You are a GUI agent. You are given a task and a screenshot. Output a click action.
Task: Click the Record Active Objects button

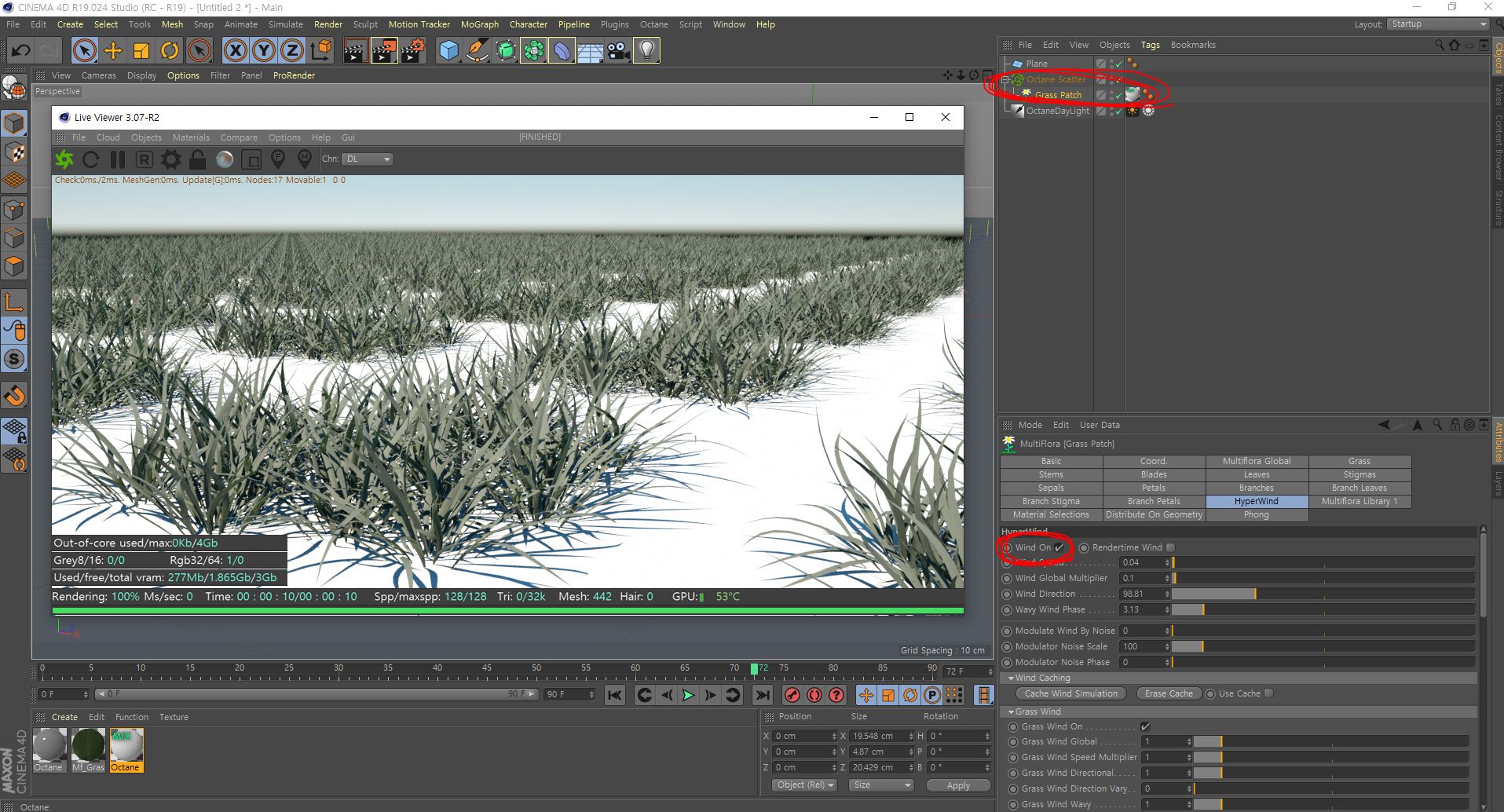pos(792,695)
